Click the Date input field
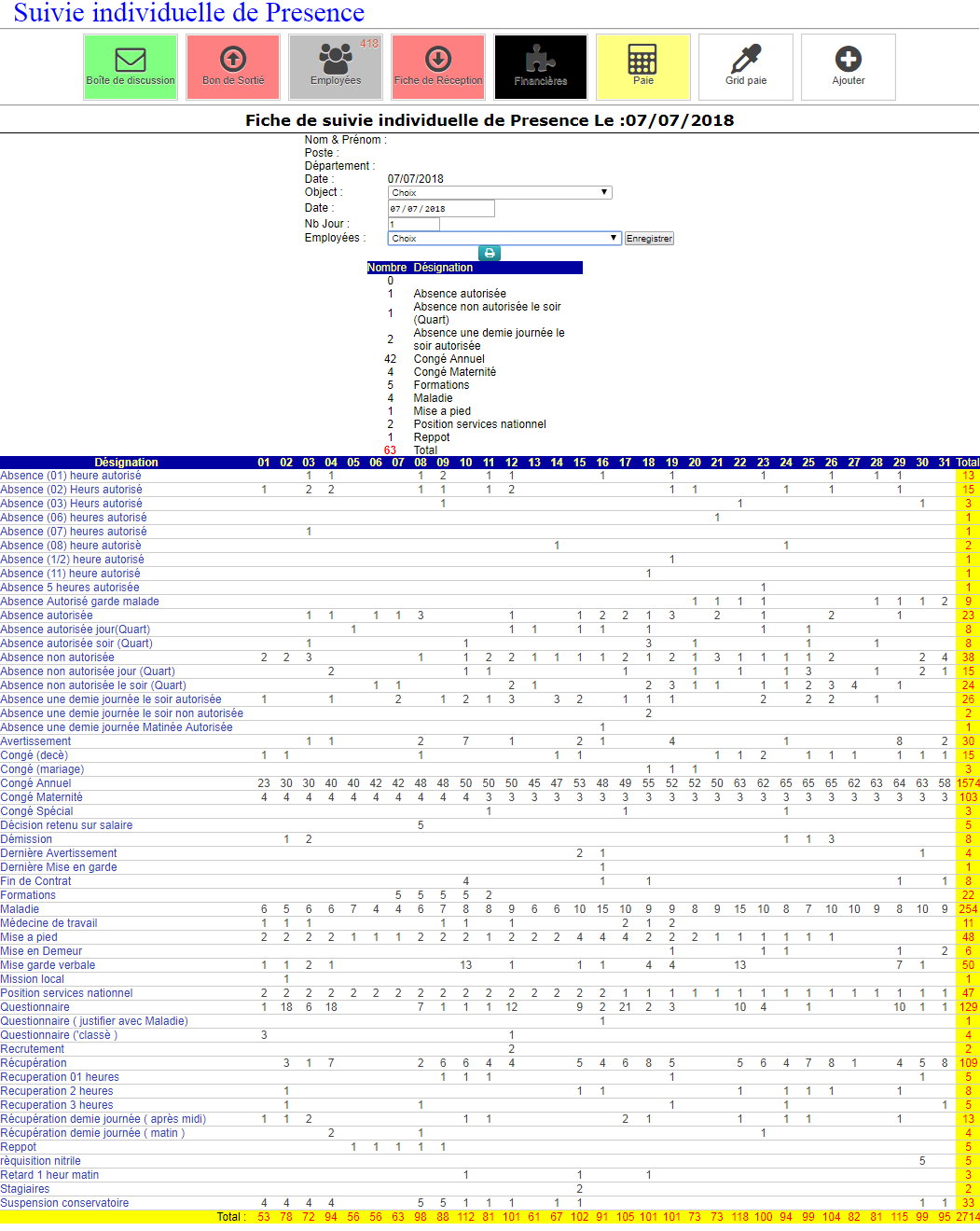Image resolution: width=980 pixels, height=1231 pixels. pyautogui.click(x=441, y=208)
